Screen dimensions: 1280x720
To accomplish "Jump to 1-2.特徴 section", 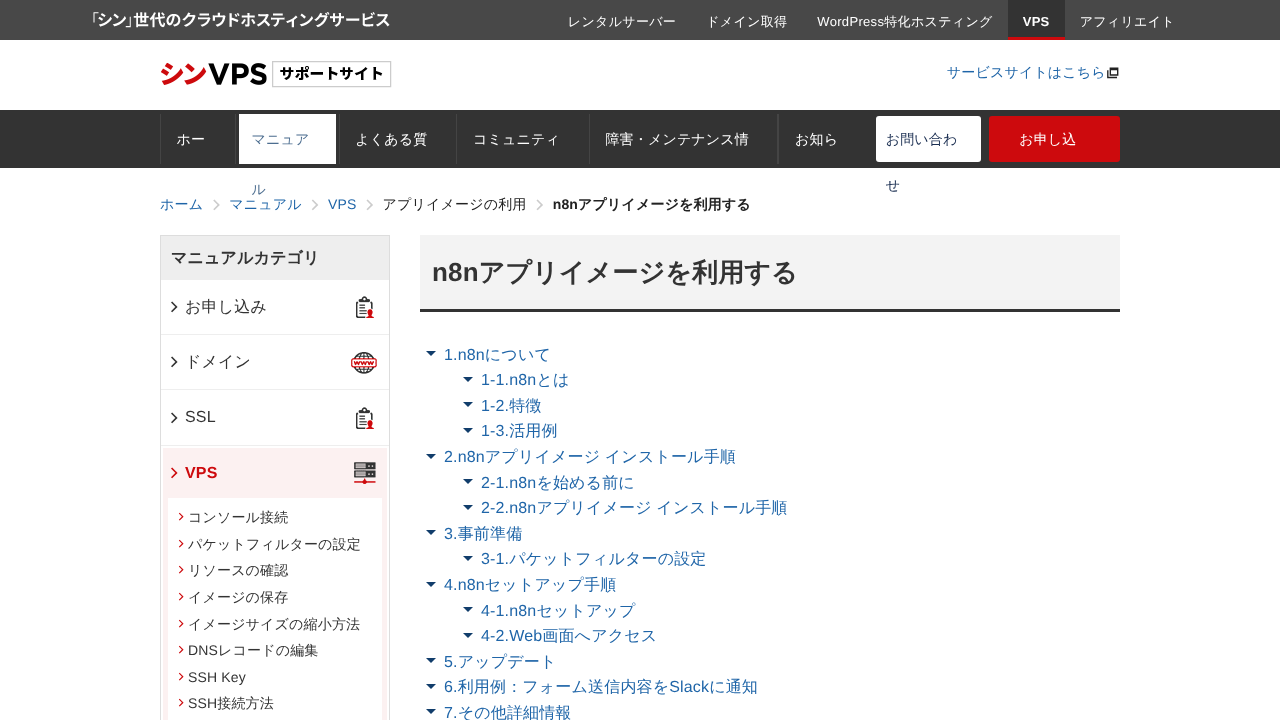I will click(x=511, y=405).
